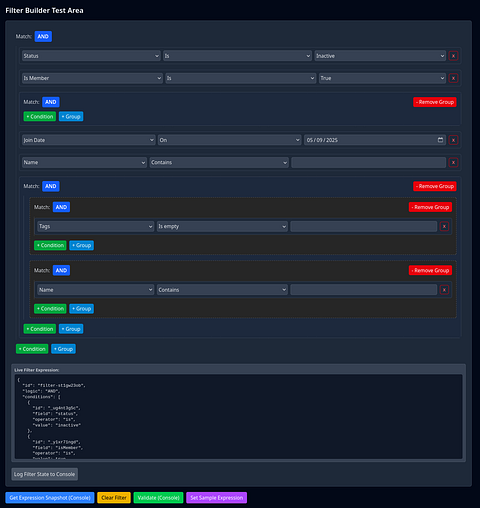Remove the Status Is Inactive condition row
The height and width of the screenshot is (508, 480).
point(453,56)
